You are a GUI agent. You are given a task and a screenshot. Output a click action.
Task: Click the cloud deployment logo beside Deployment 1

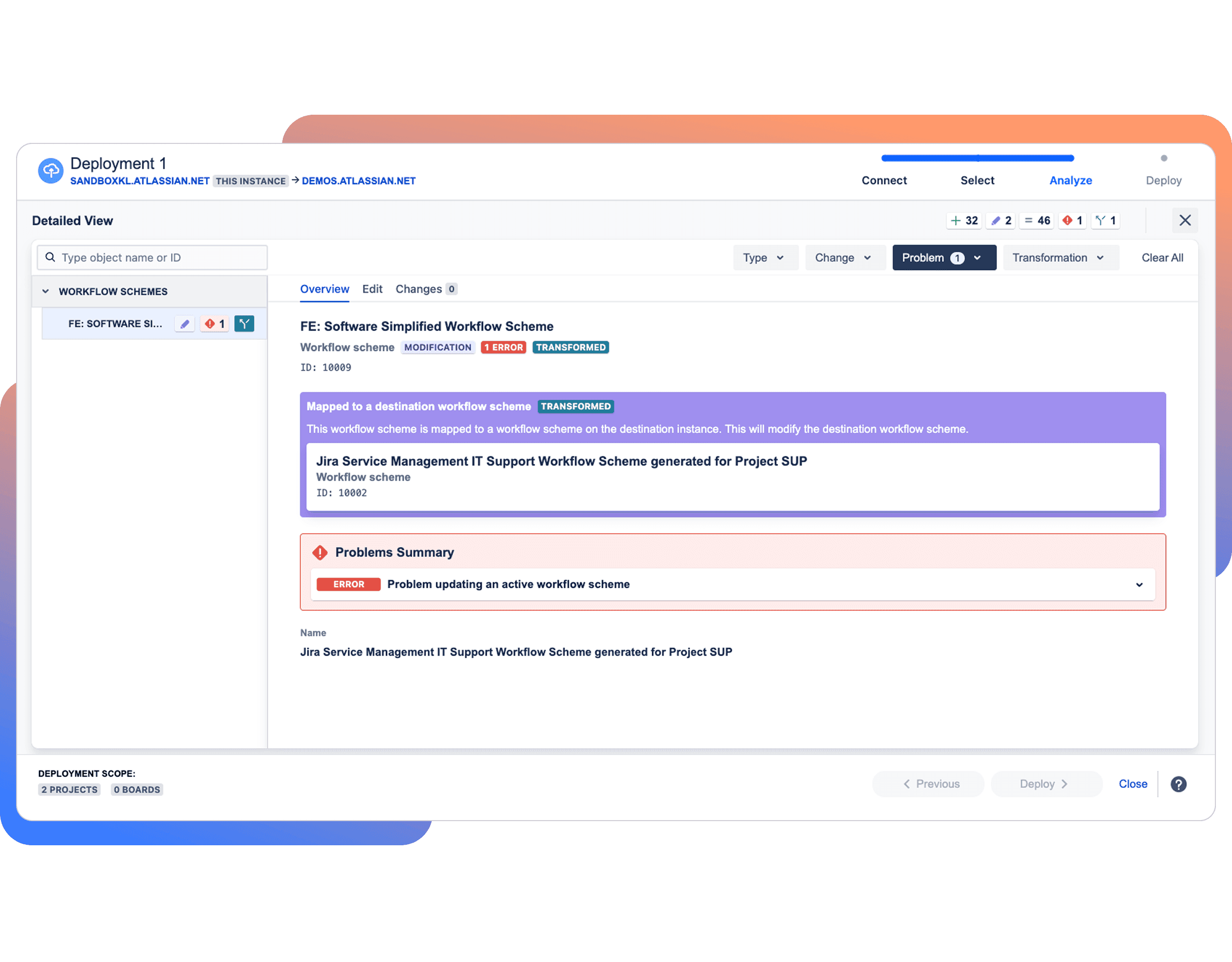[x=51, y=170]
